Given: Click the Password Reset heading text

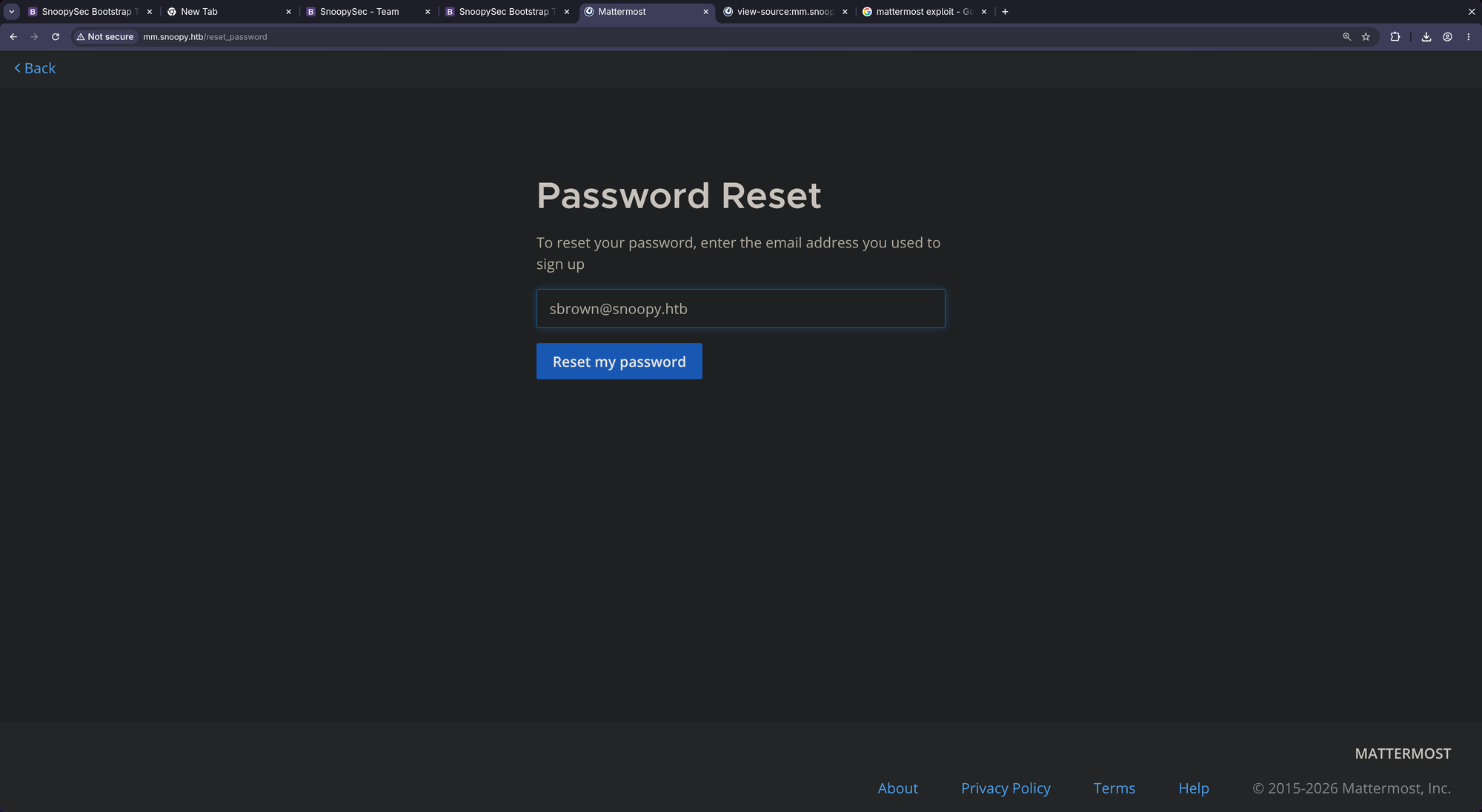Looking at the screenshot, I should (x=679, y=196).
